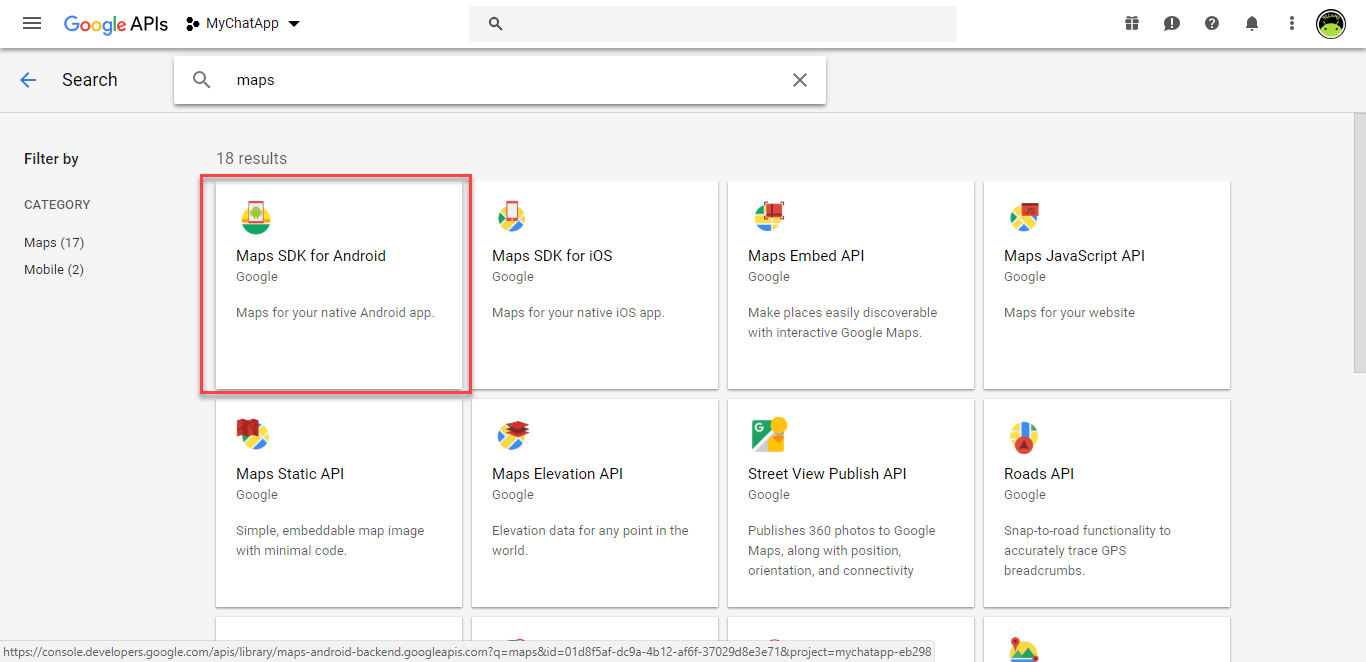Click the back arrow next to Search
Screen dimensions: 1366x662
pyautogui.click(x=28, y=80)
